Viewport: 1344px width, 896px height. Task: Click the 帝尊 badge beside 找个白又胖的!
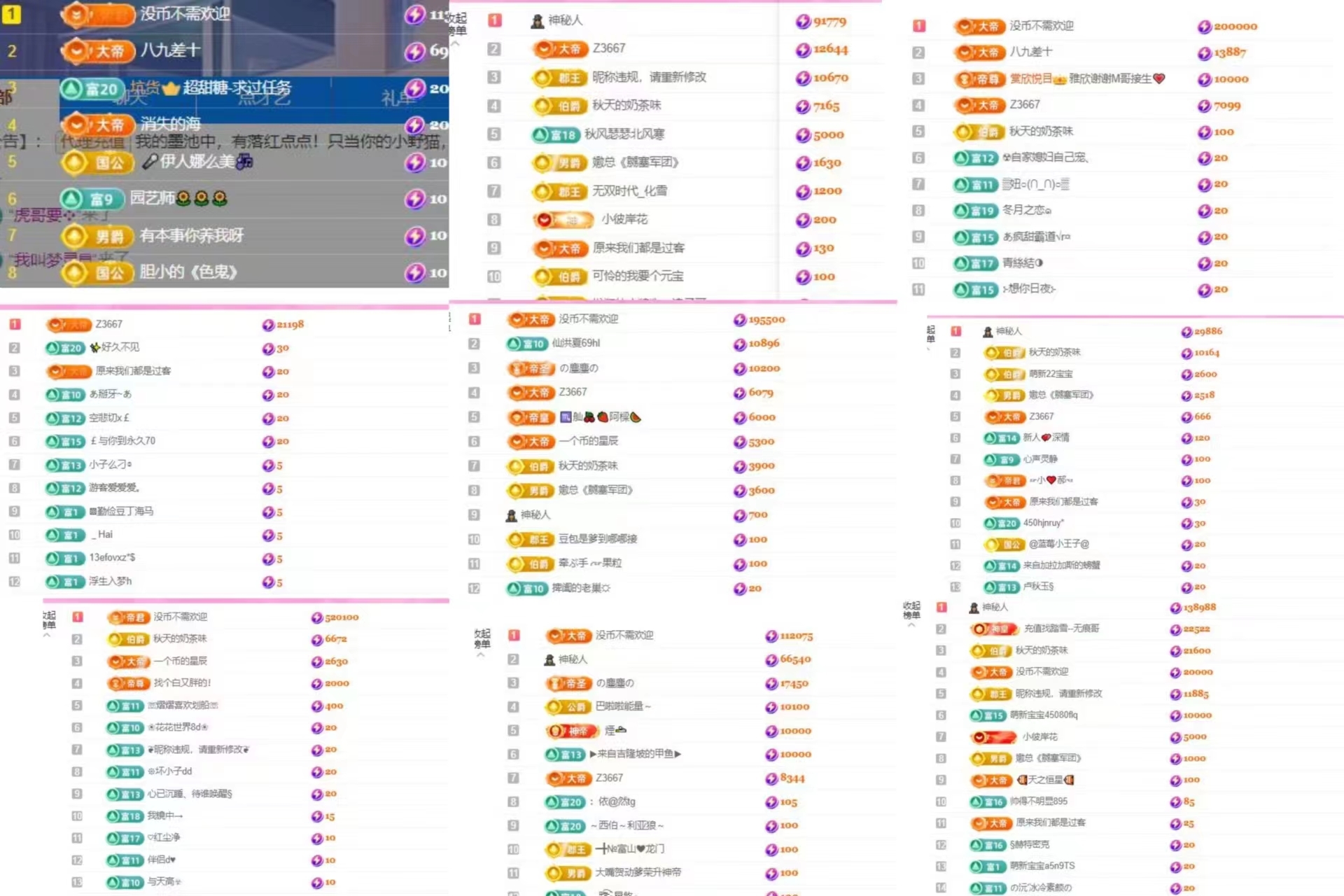[129, 683]
